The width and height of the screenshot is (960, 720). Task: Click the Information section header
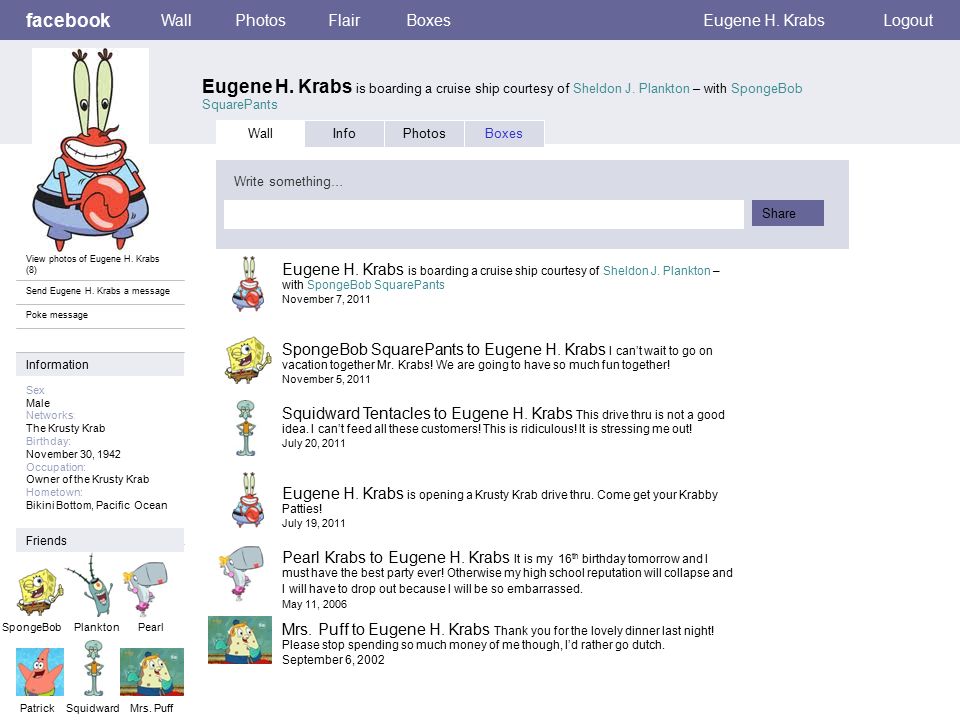pos(100,365)
